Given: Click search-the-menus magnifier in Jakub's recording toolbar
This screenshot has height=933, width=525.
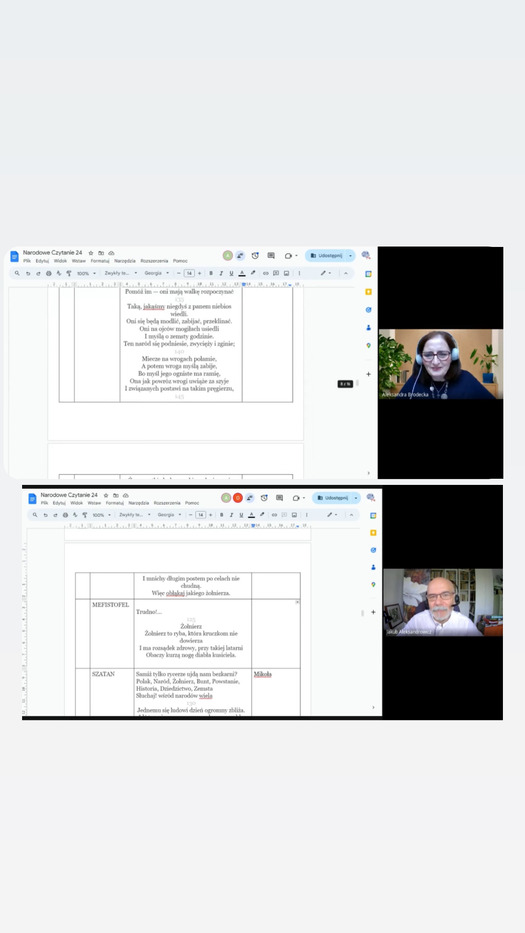Looking at the screenshot, I should pyautogui.click(x=35, y=515).
